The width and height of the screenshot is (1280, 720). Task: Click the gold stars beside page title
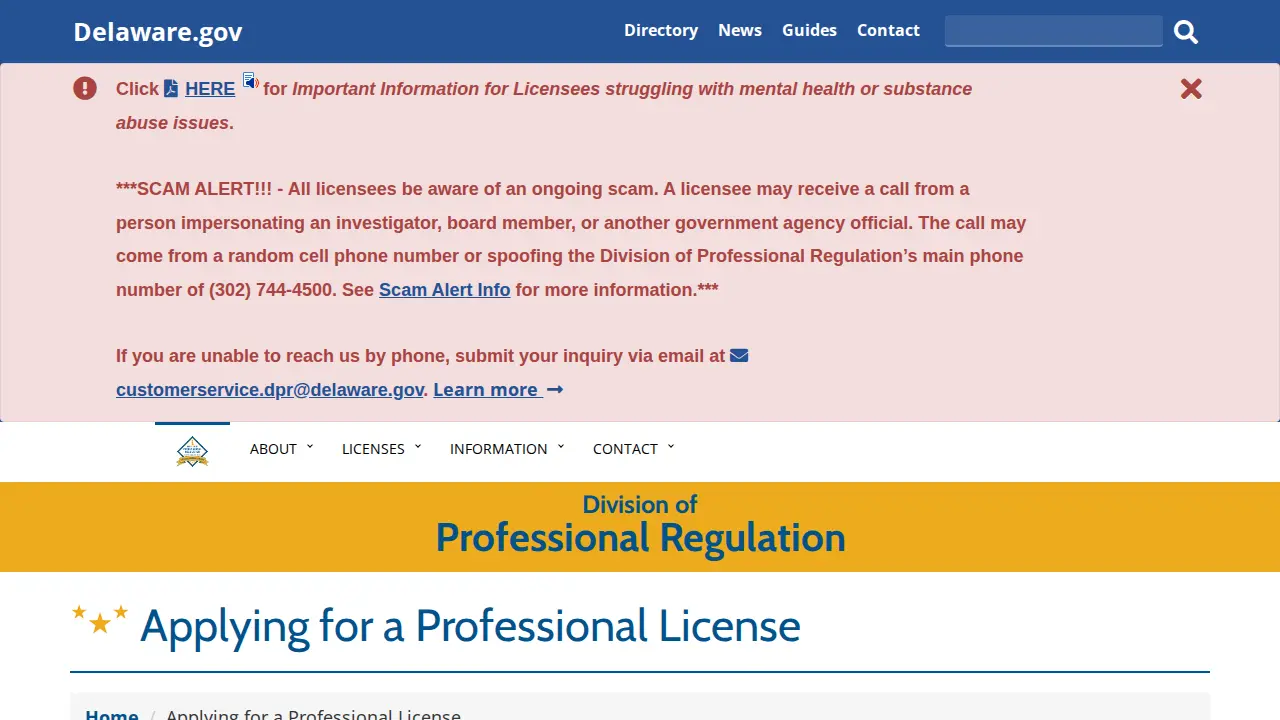point(100,619)
